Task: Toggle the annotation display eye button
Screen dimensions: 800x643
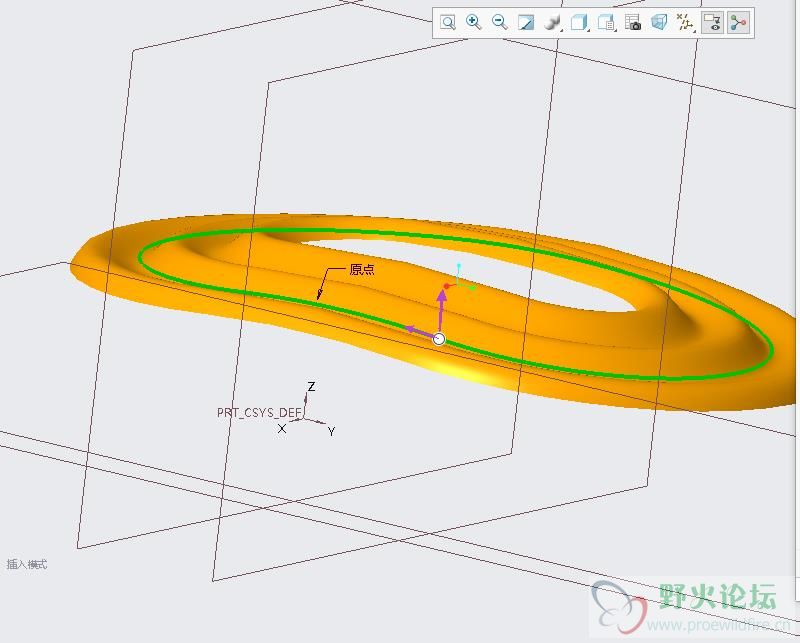Action: tap(712, 22)
